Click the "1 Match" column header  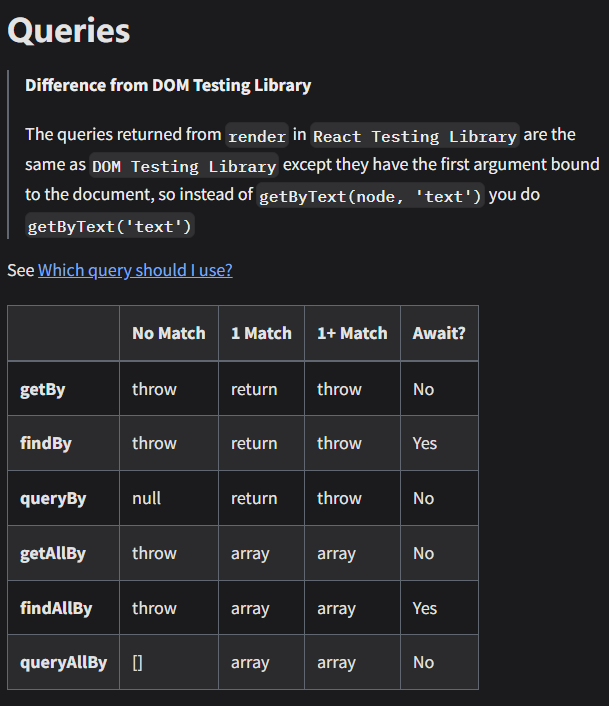[261, 333]
